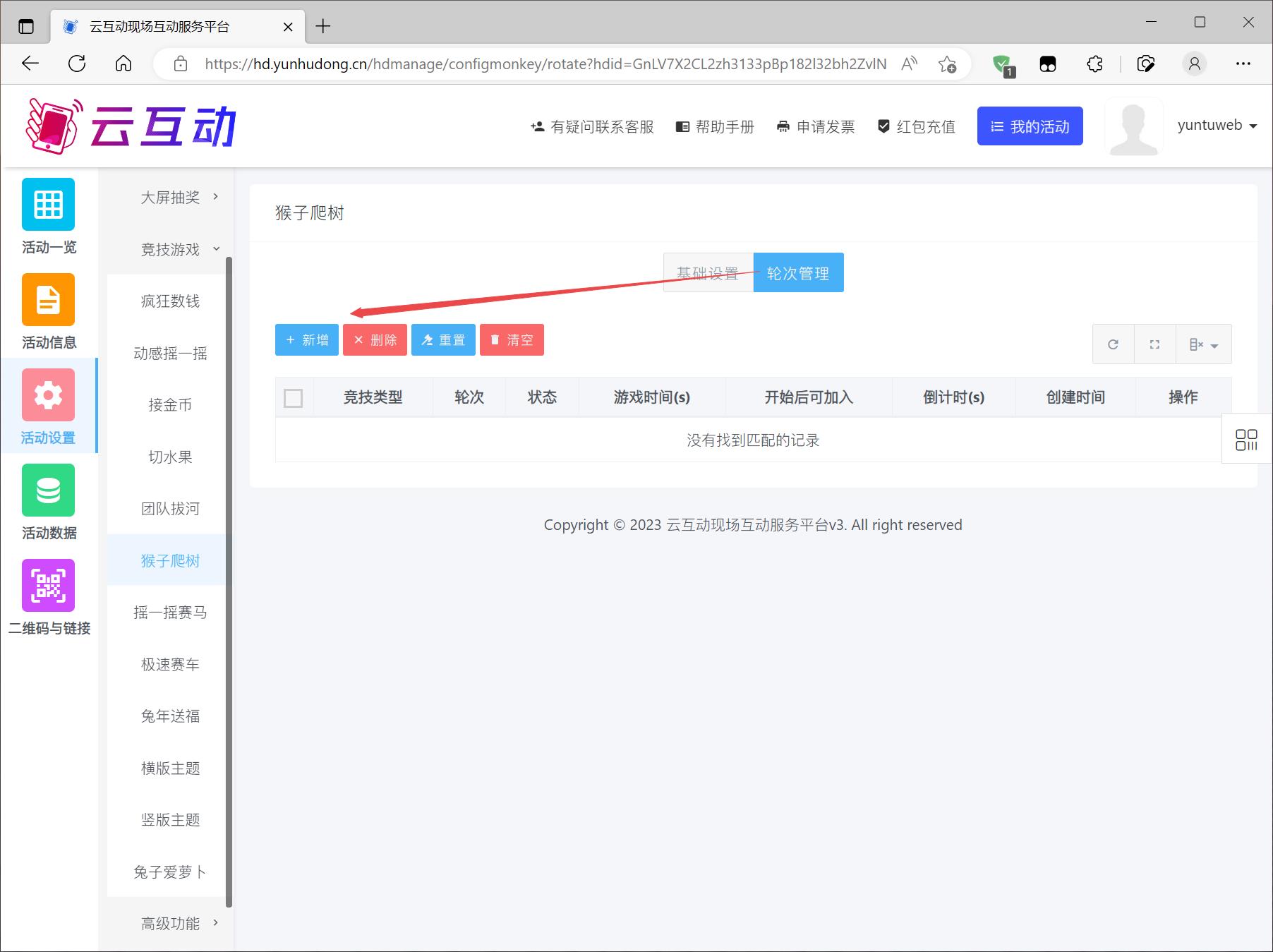Open the yuntuweb account dropdown
The image size is (1273, 952).
[x=1217, y=126]
